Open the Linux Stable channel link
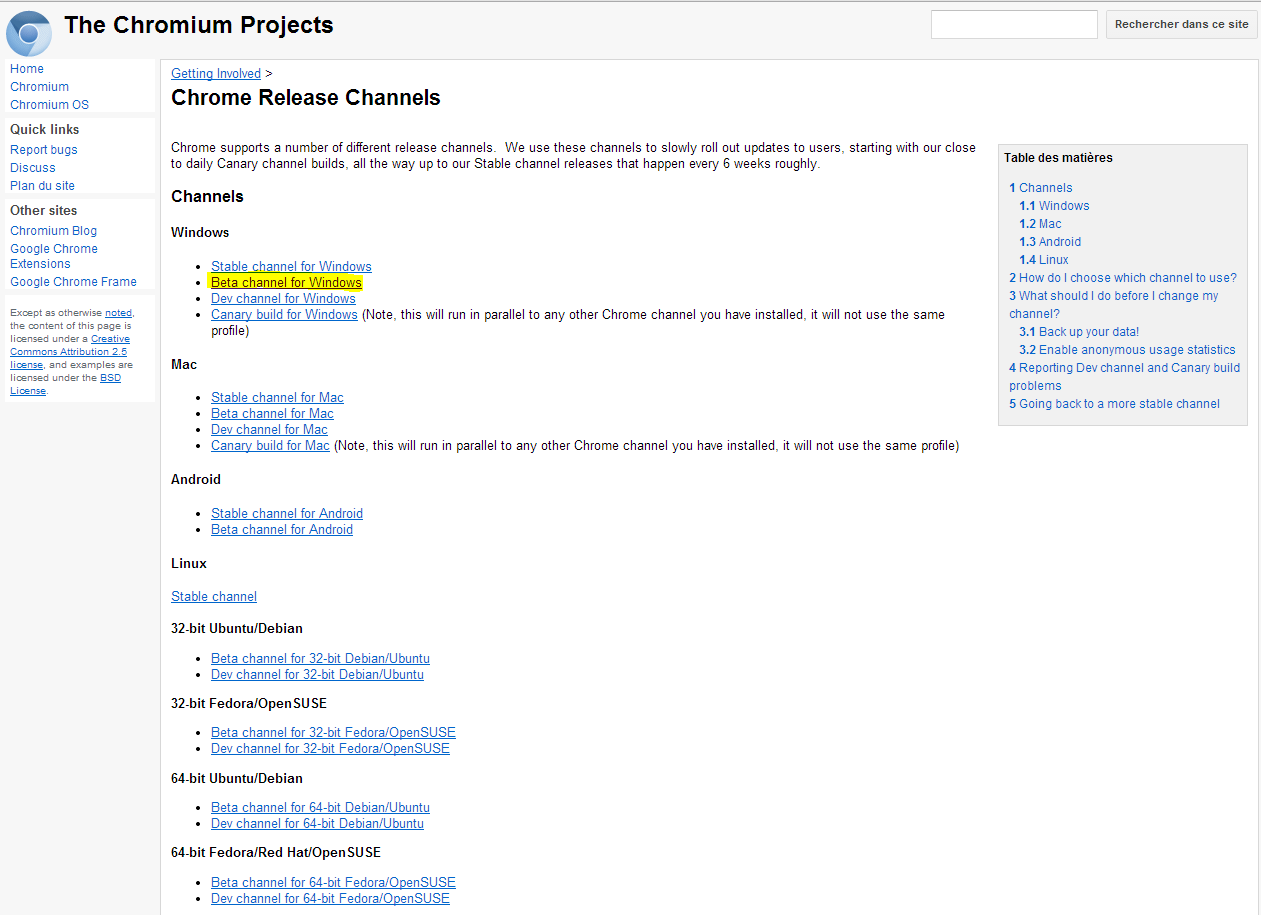This screenshot has width=1261, height=915. [x=214, y=597]
